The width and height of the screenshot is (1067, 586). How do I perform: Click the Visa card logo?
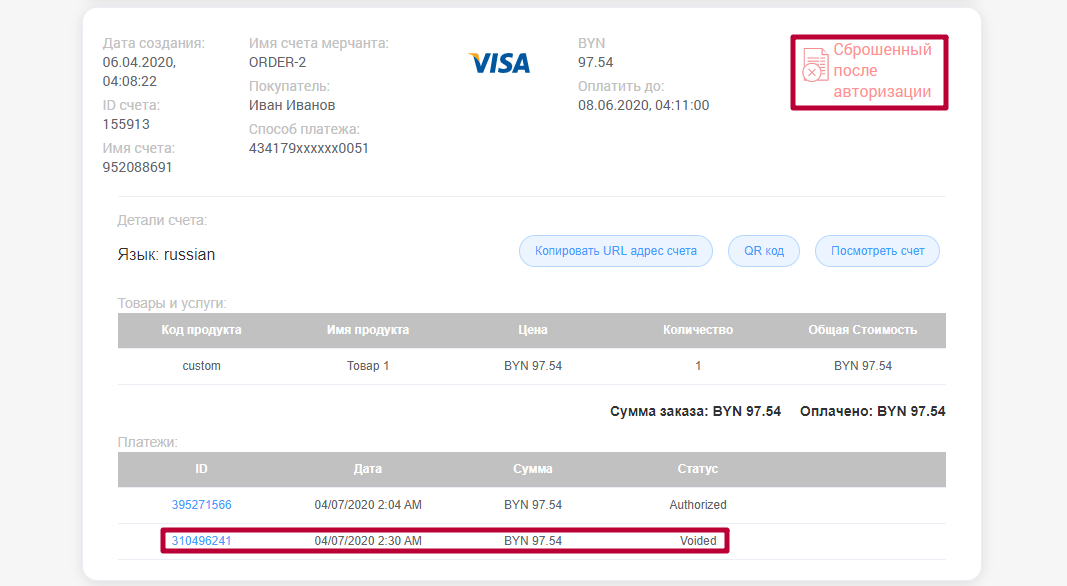pos(499,64)
